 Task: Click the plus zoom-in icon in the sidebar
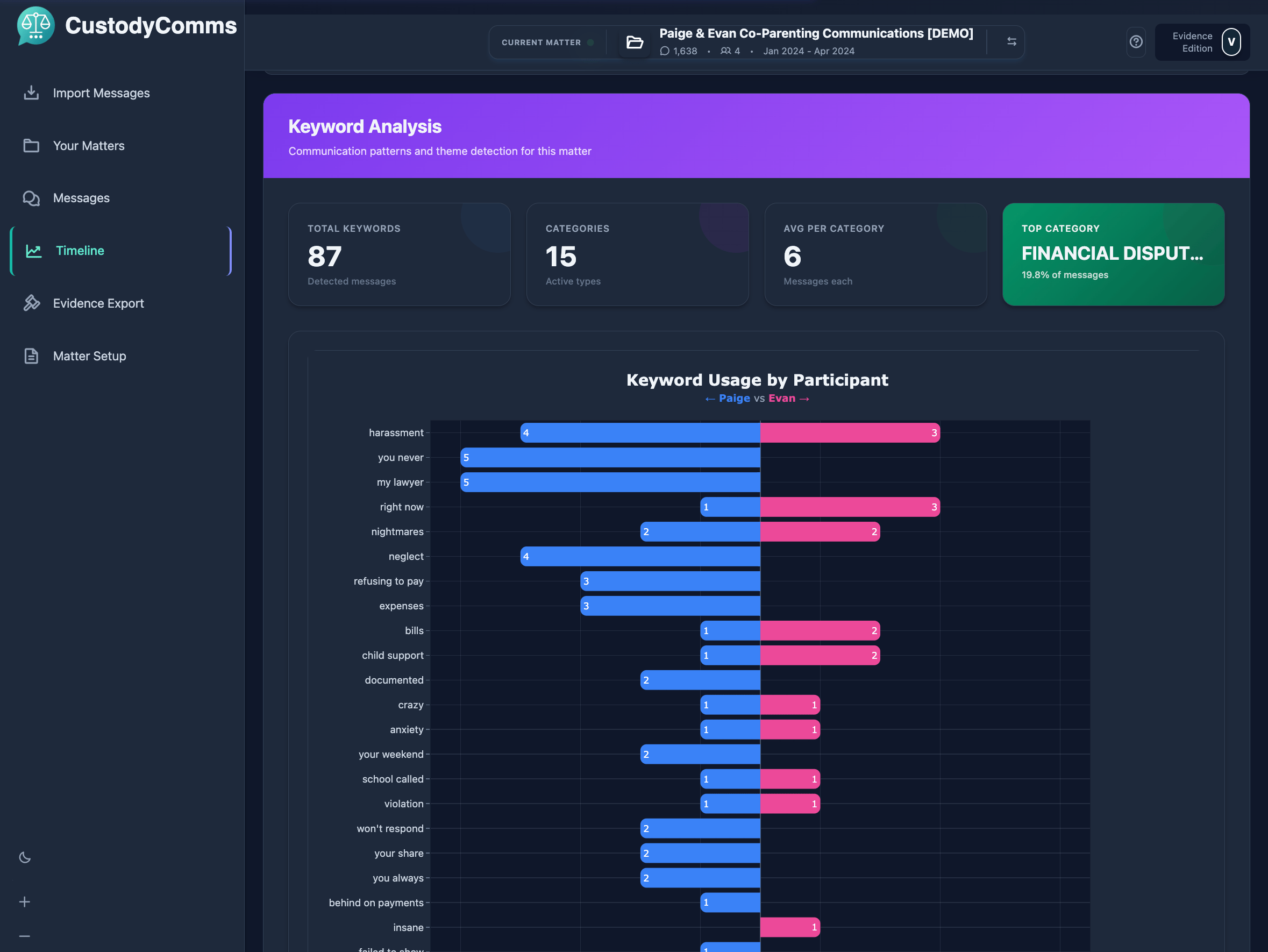(25, 902)
